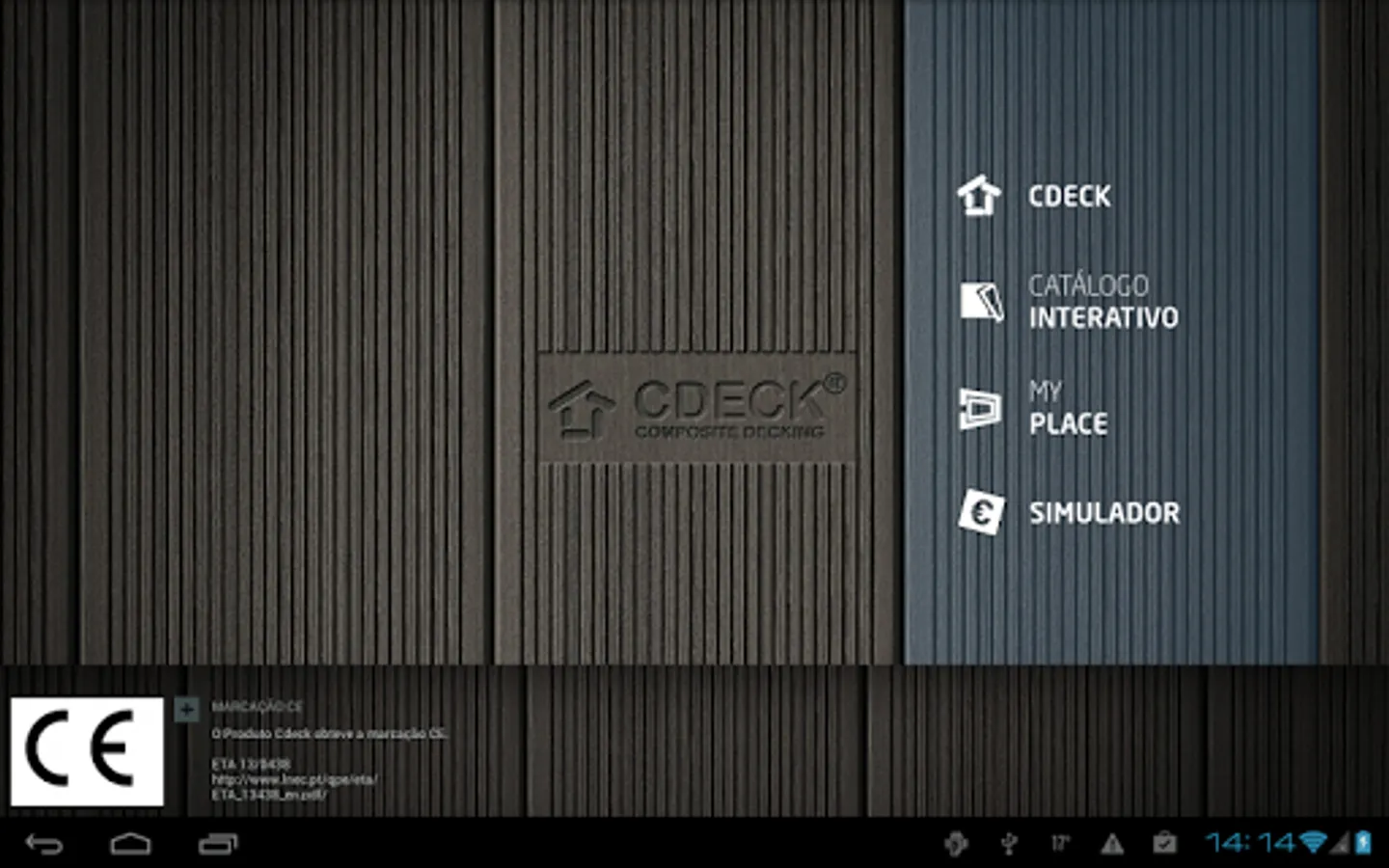The width and height of the screenshot is (1389, 868).
Task: Tap the Android debugging notification icon
Action: click(956, 844)
